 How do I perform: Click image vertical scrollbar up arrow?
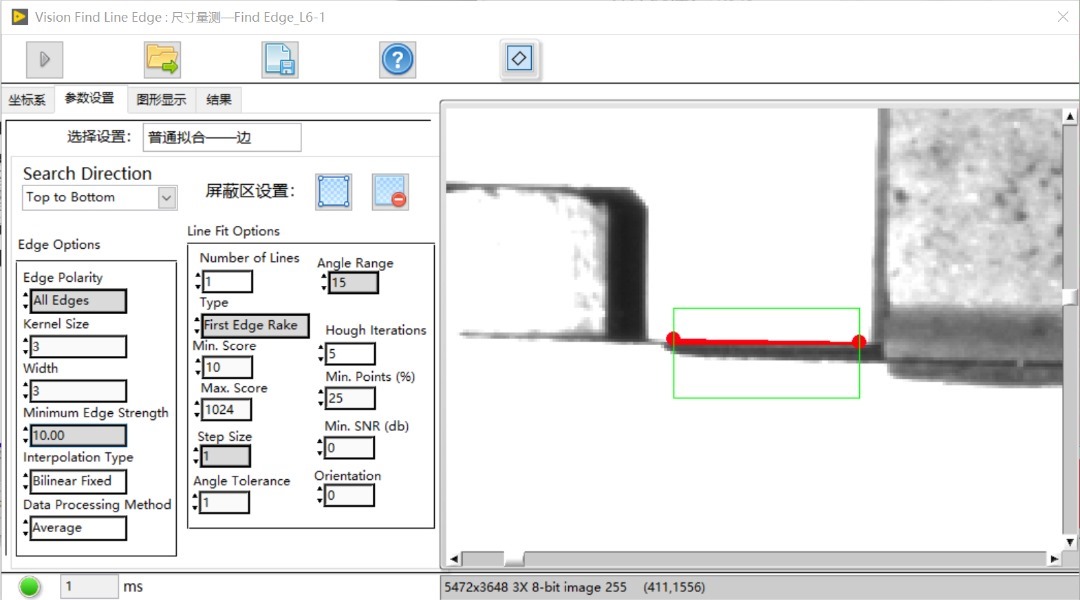1070,116
